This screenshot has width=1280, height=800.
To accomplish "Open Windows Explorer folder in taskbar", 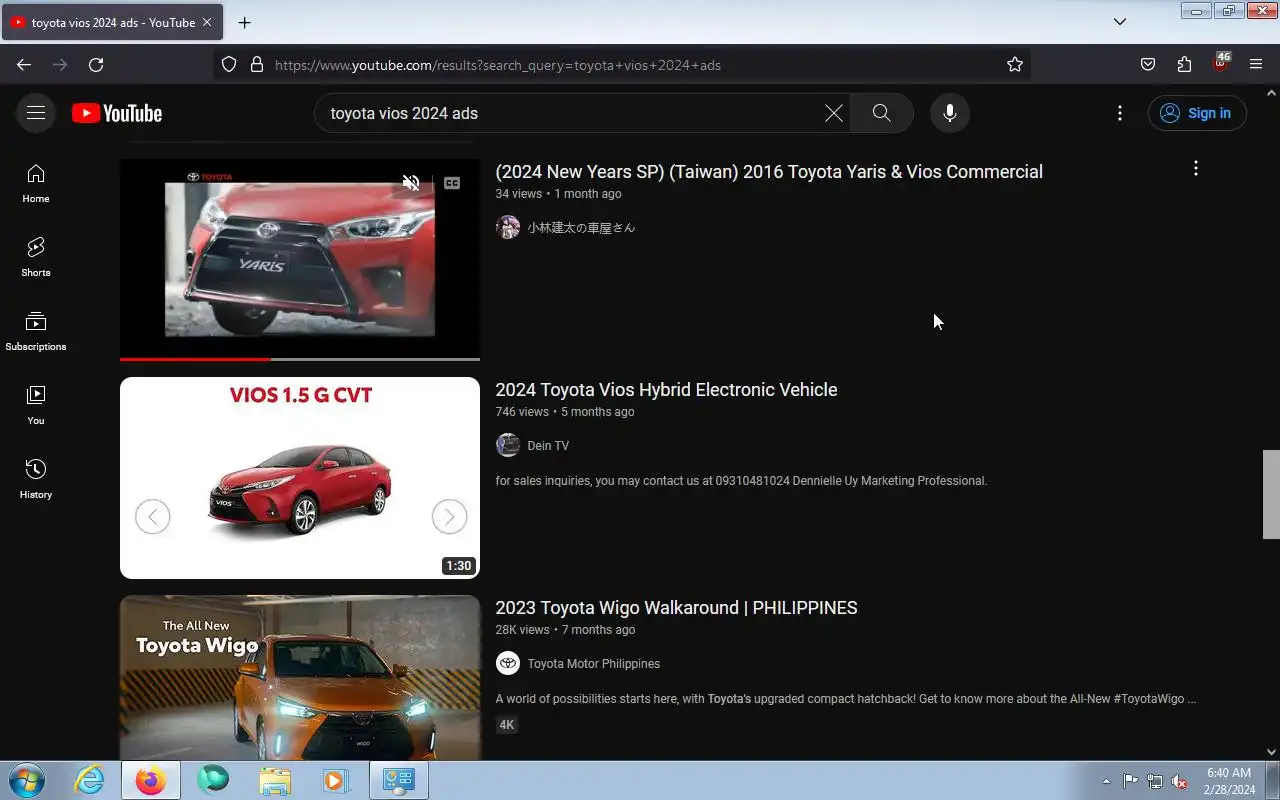I will (275, 780).
